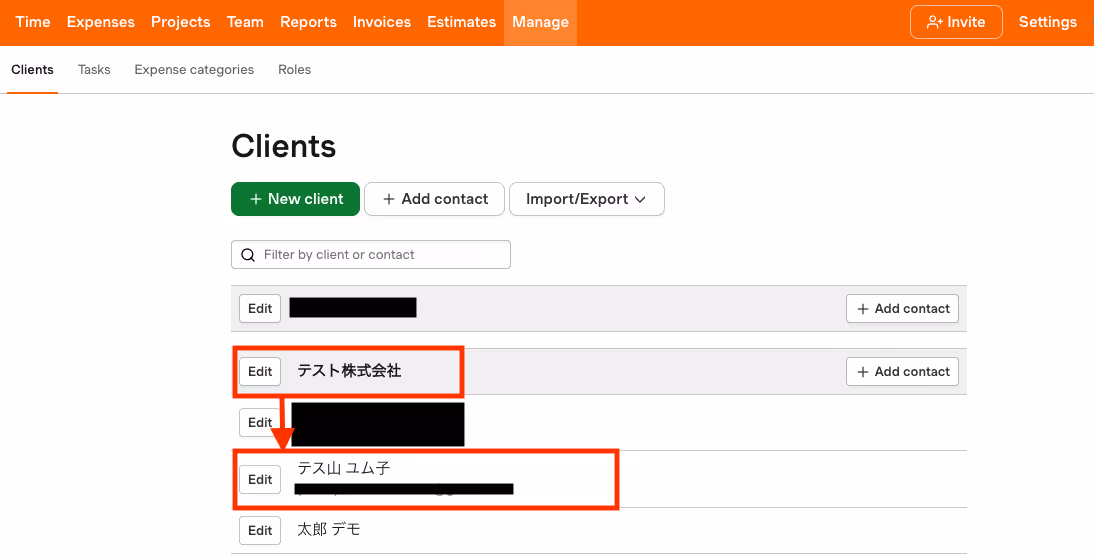Open the Invoices section

(x=382, y=22)
